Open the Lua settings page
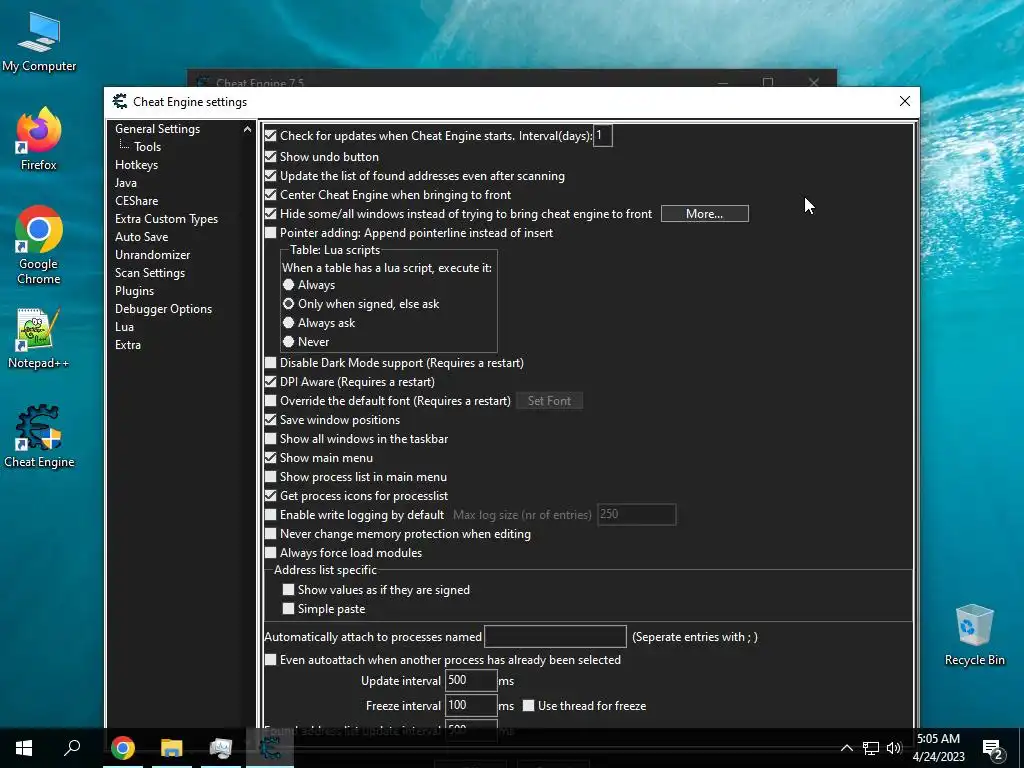The height and width of the screenshot is (768, 1024). click(124, 327)
